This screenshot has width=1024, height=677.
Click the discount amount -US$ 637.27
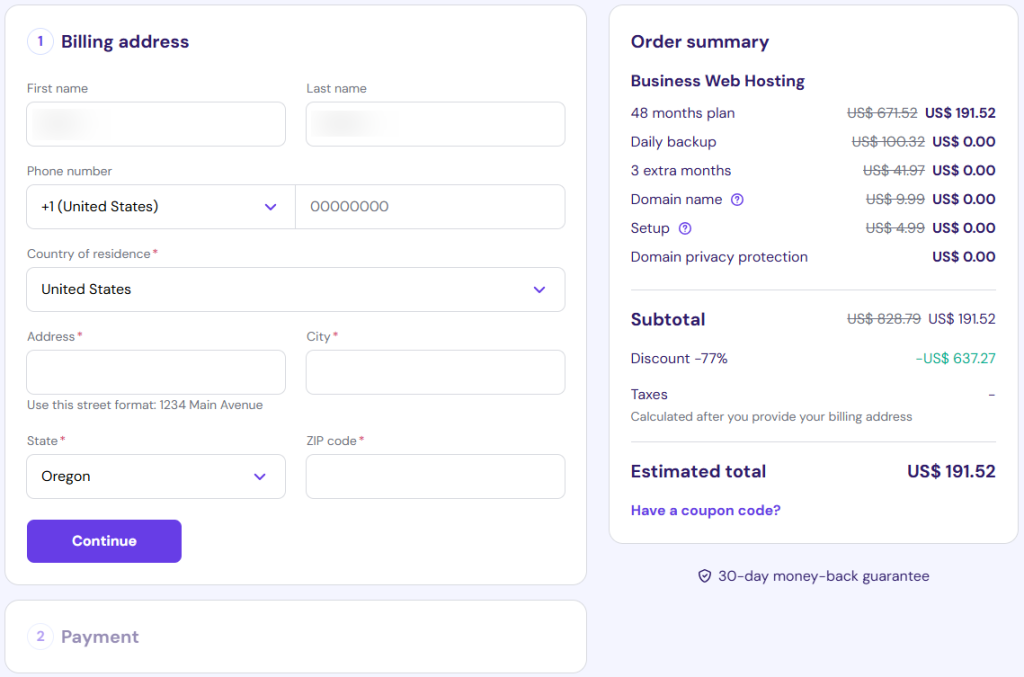(955, 358)
